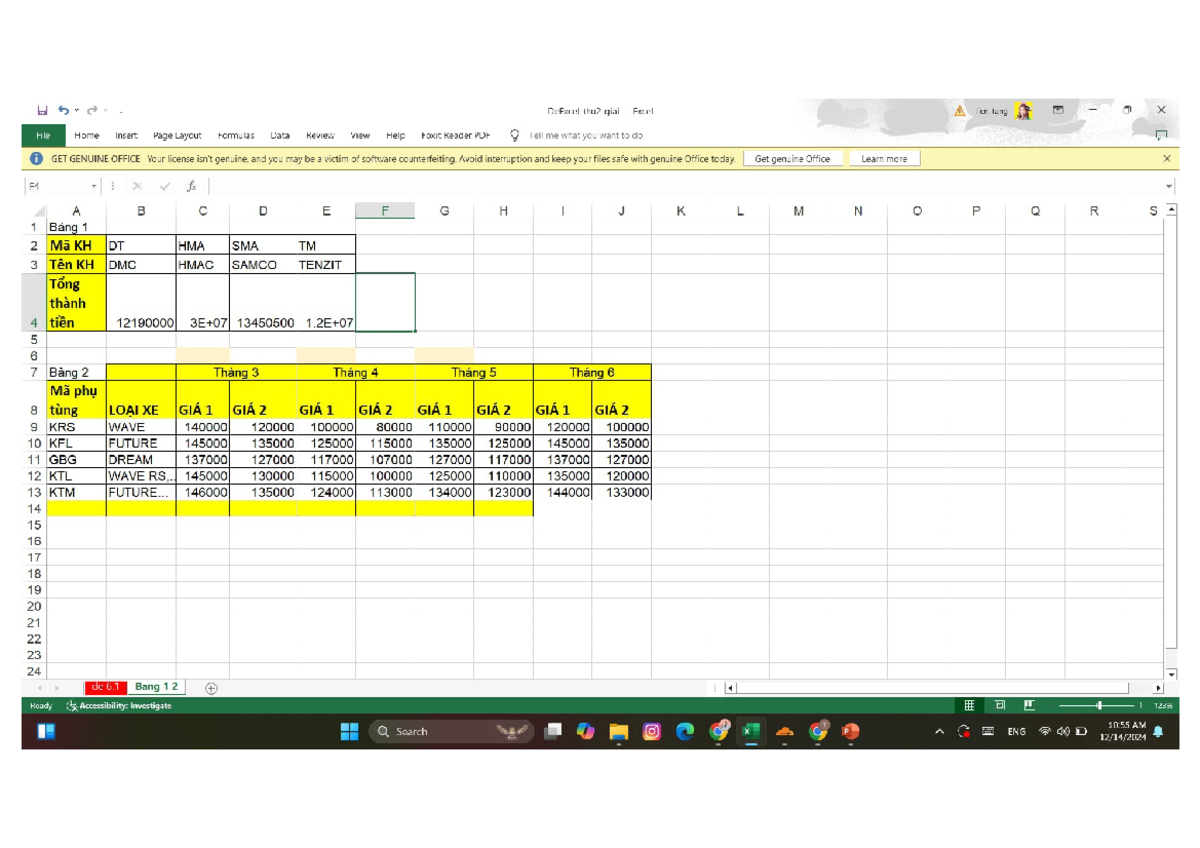Viewport: 1200px width, 848px height.
Task: Click the account profile picture
Action: [x=1024, y=111]
